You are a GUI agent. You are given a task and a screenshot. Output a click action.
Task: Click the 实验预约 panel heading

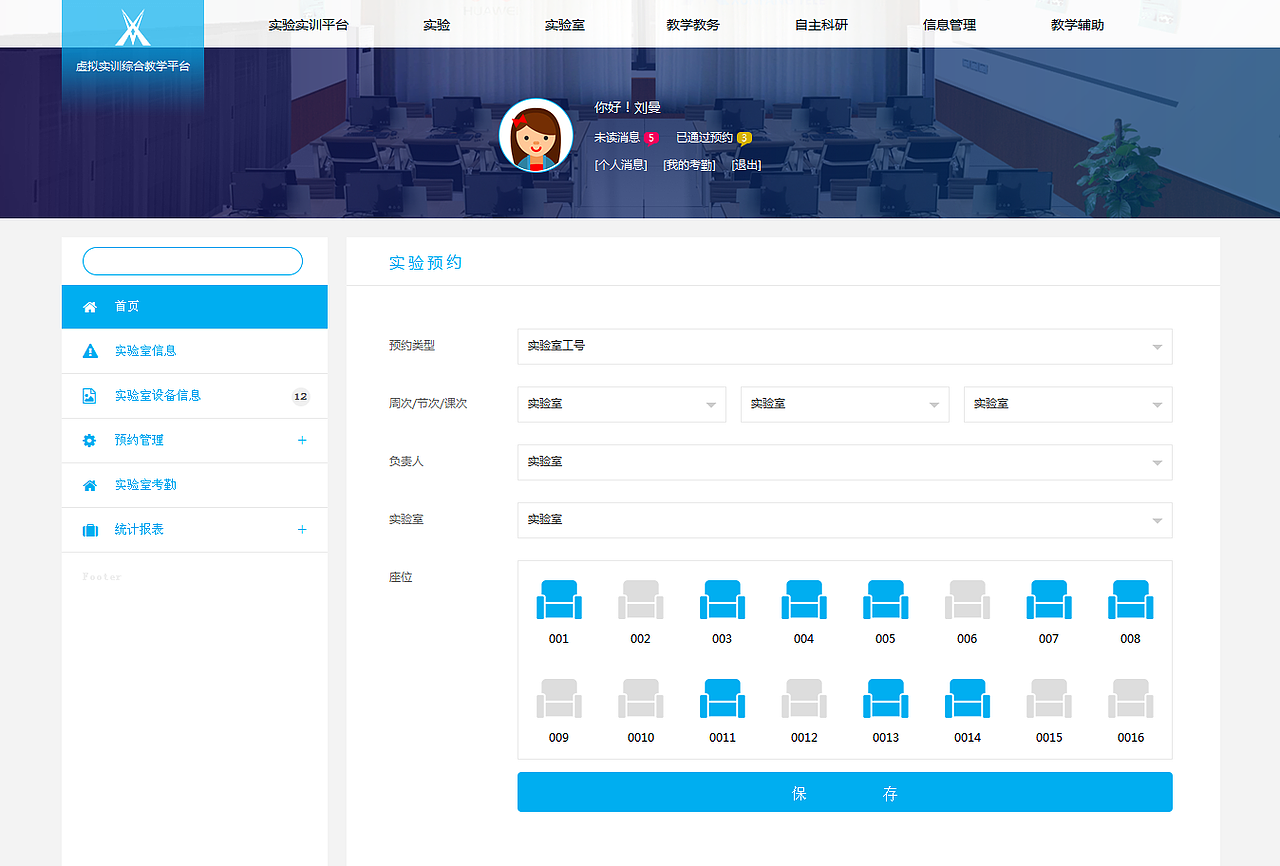point(426,263)
